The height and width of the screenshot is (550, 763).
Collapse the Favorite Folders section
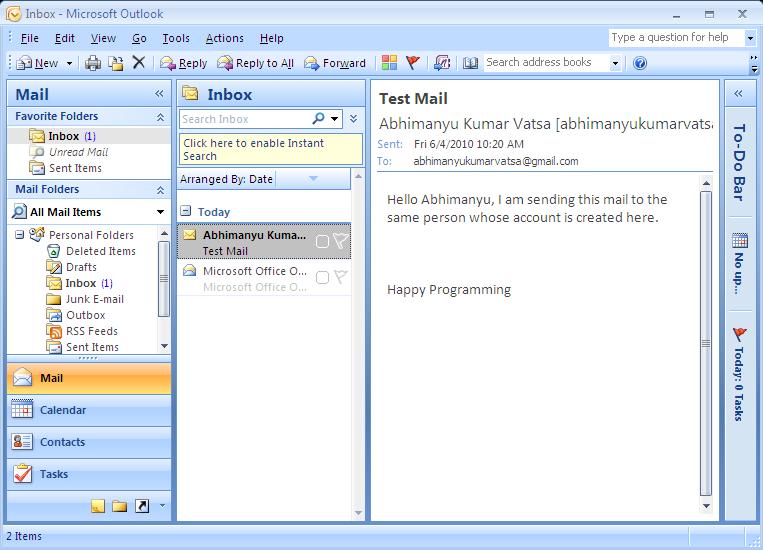pos(160,117)
